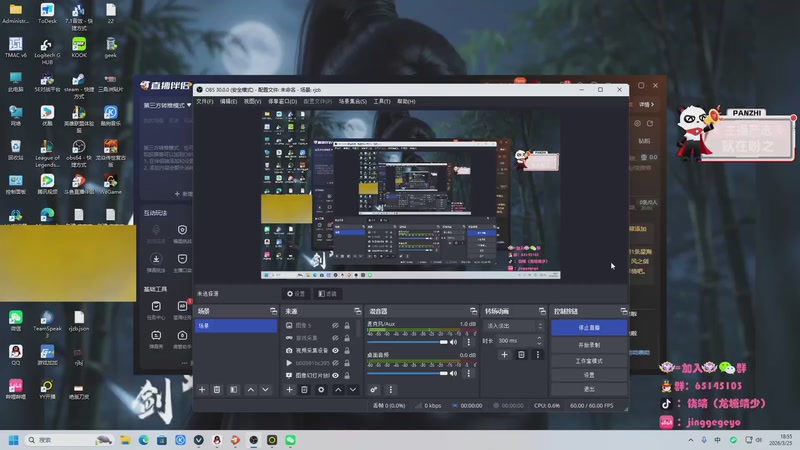
Task: Toggle visibility of 图像 5 source
Action: (335, 326)
